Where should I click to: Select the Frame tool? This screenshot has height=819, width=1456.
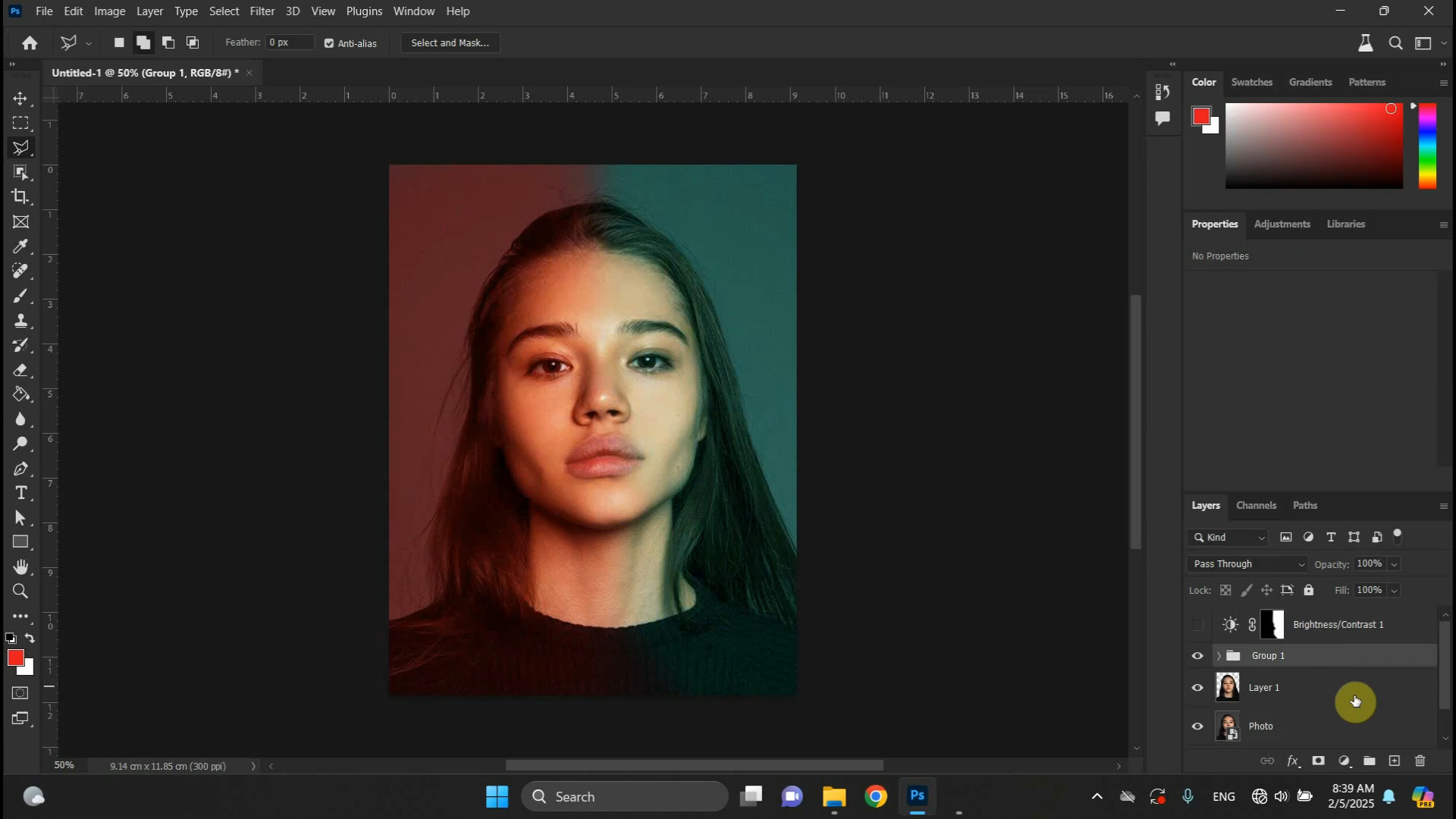click(20, 222)
